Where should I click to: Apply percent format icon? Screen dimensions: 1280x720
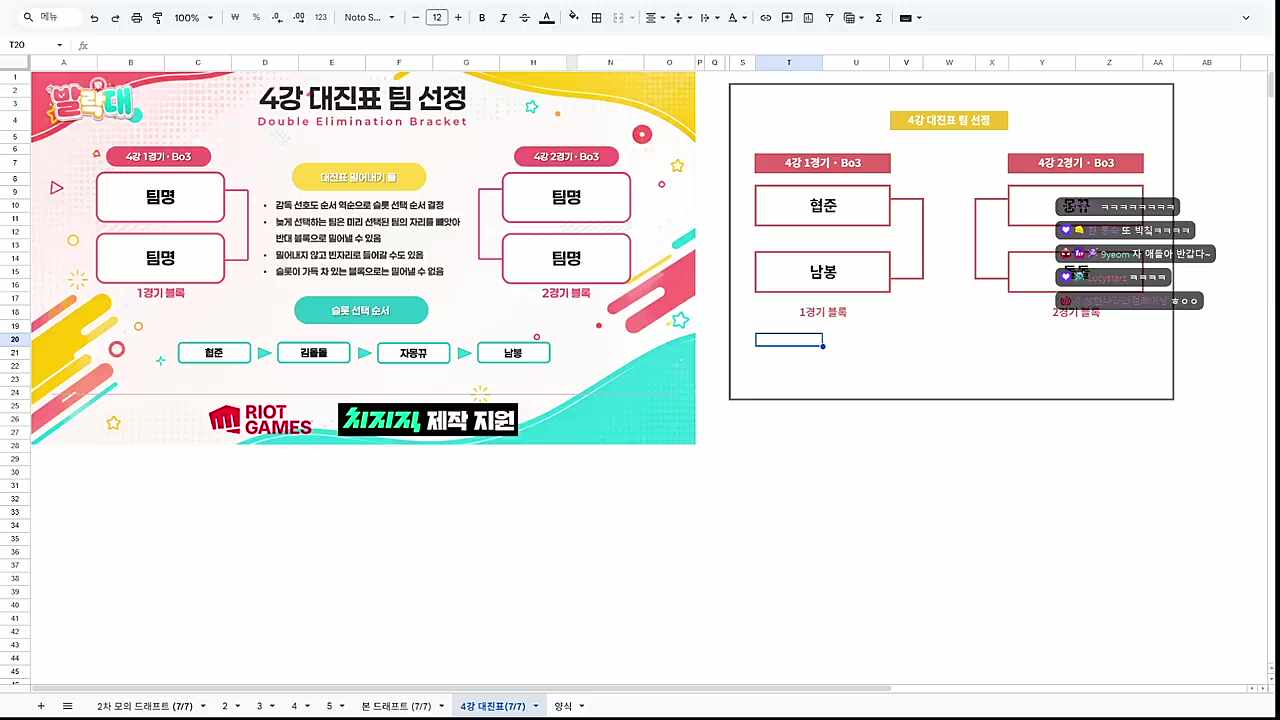click(x=256, y=18)
